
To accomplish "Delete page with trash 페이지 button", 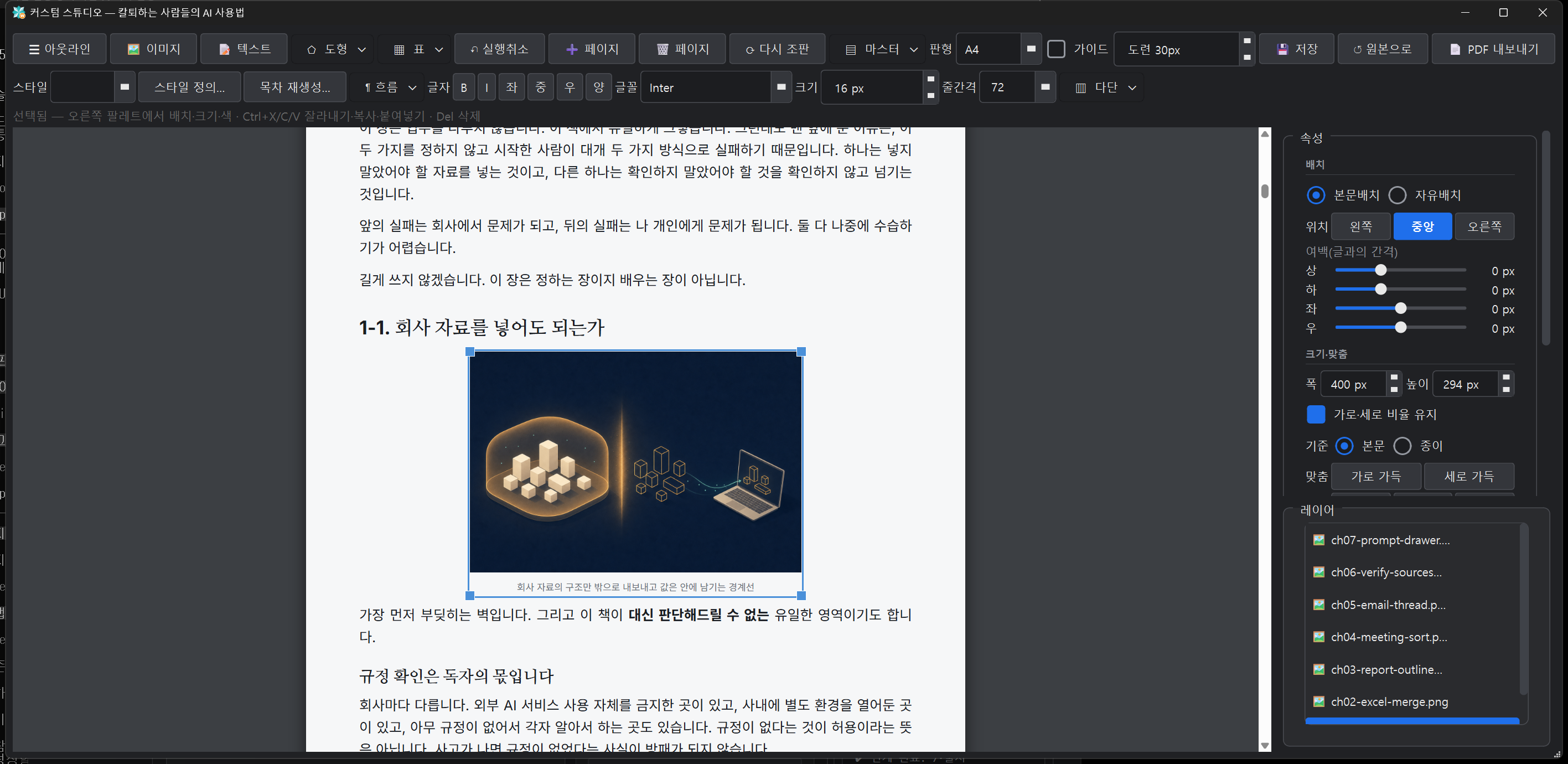I will (682, 49).
